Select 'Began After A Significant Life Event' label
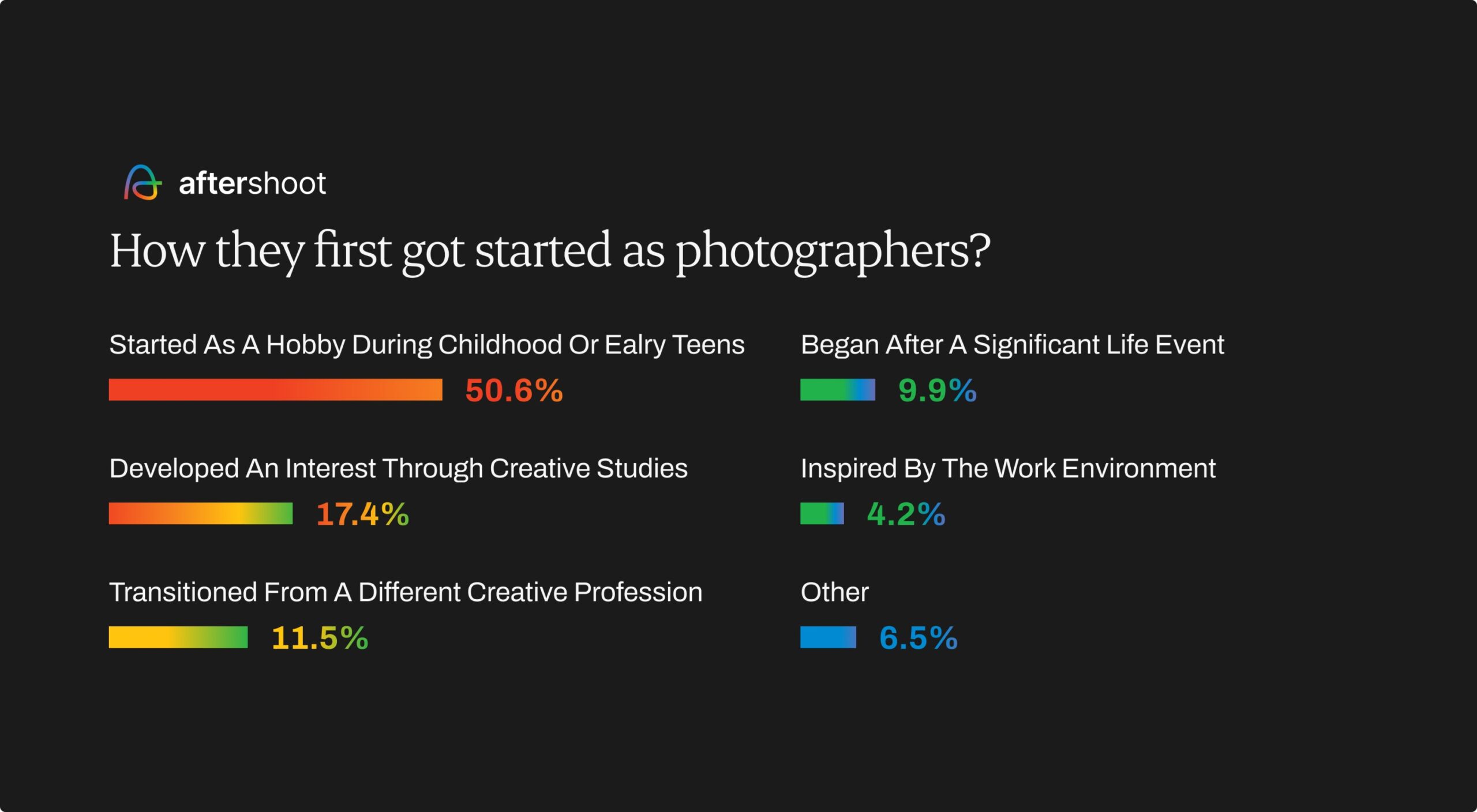This screenshot has height=812, width=1477. tap(1011, 344)
